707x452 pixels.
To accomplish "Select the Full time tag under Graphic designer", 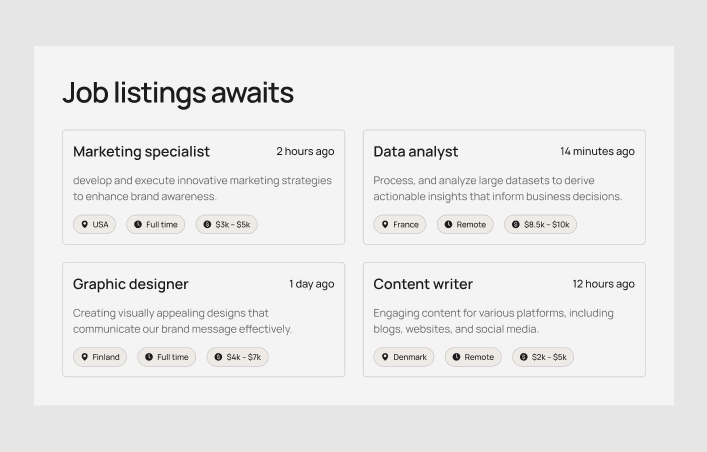I will click(166, 357).
